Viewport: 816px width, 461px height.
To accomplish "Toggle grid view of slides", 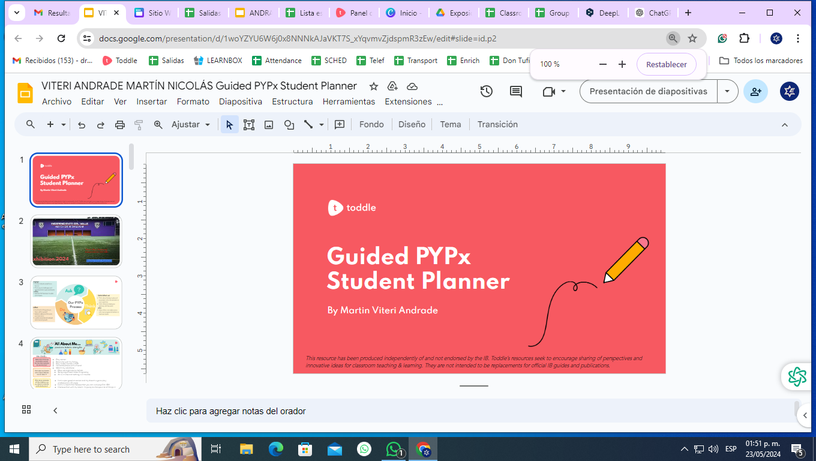I will click(26, 410).
